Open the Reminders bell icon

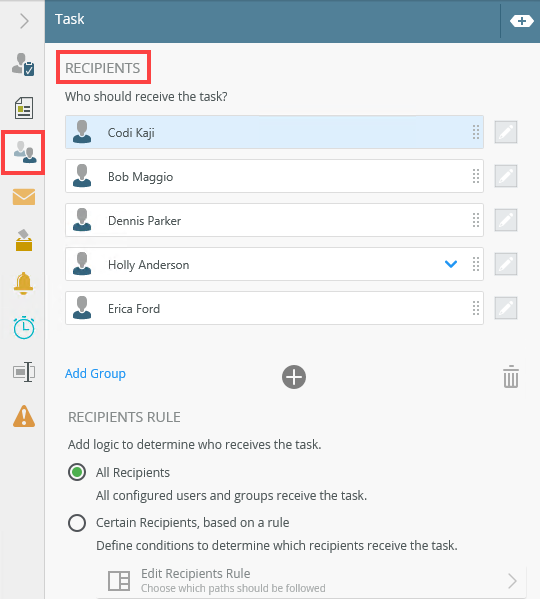click(23, 283)
